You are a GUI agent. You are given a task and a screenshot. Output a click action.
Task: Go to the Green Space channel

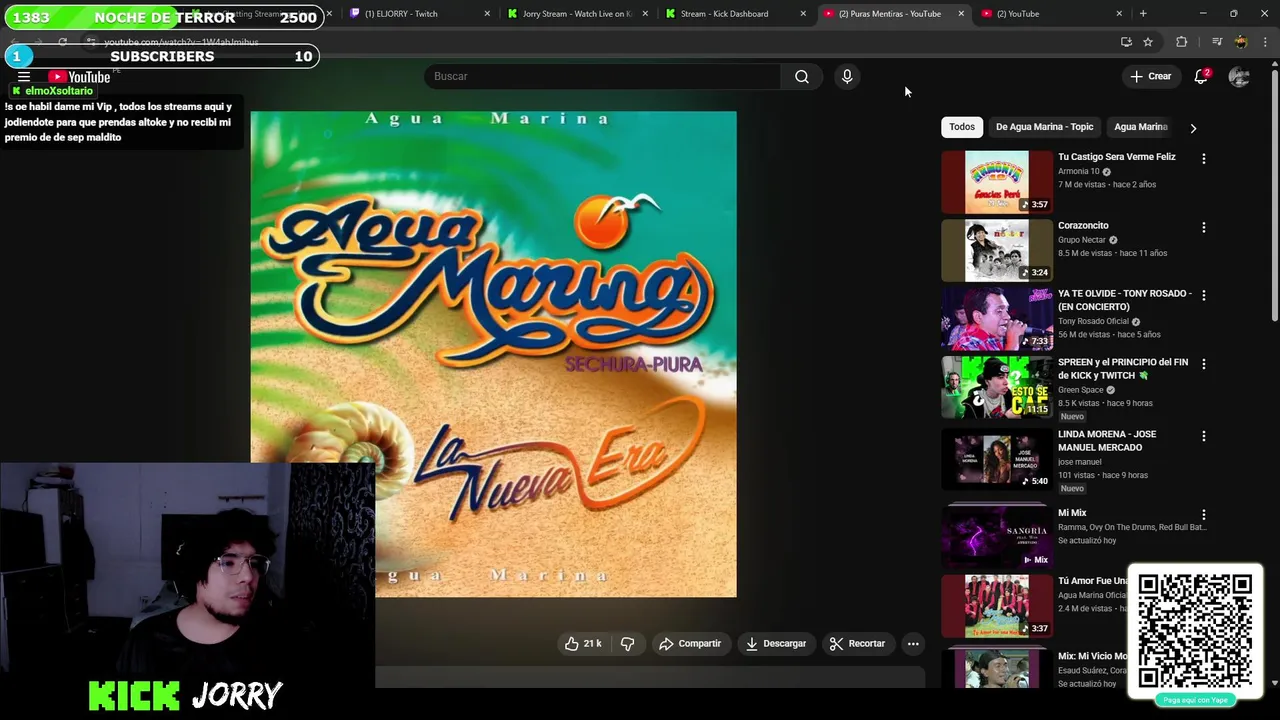pos(1080,390)
